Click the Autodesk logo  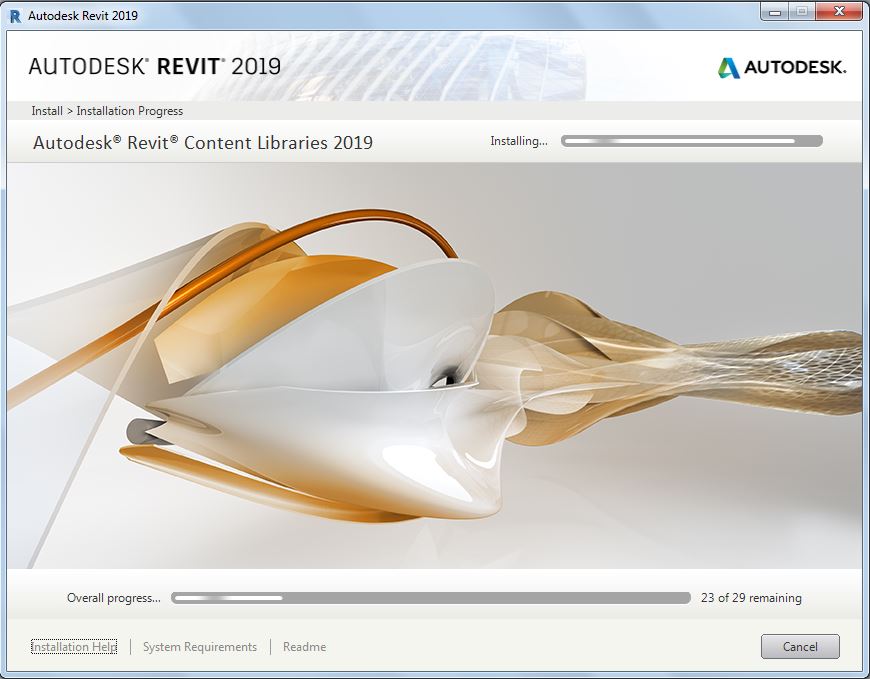tap(782, 68)
